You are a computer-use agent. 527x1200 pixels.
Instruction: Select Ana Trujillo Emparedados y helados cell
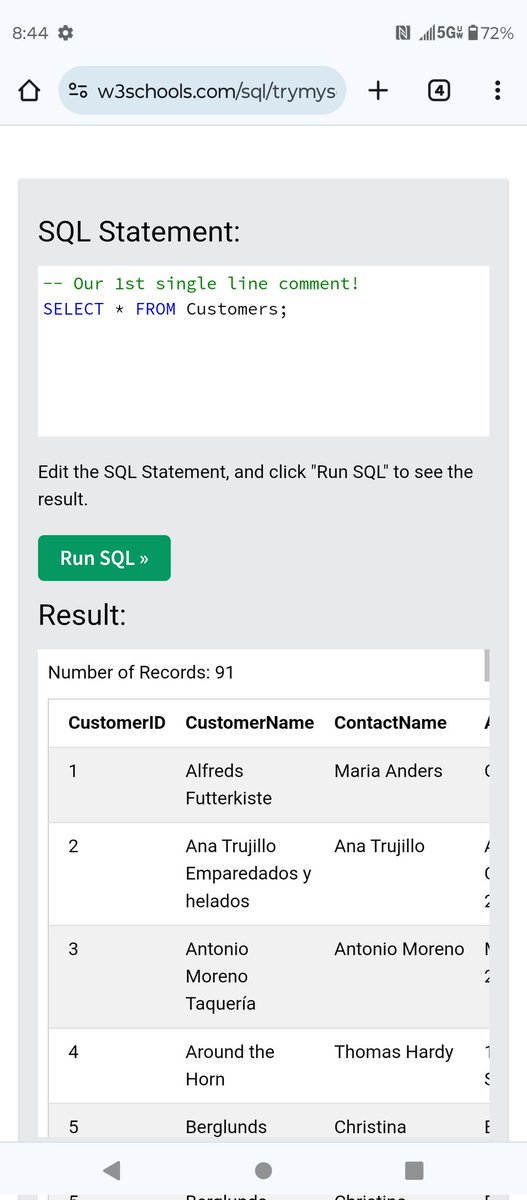coord(248,874)
